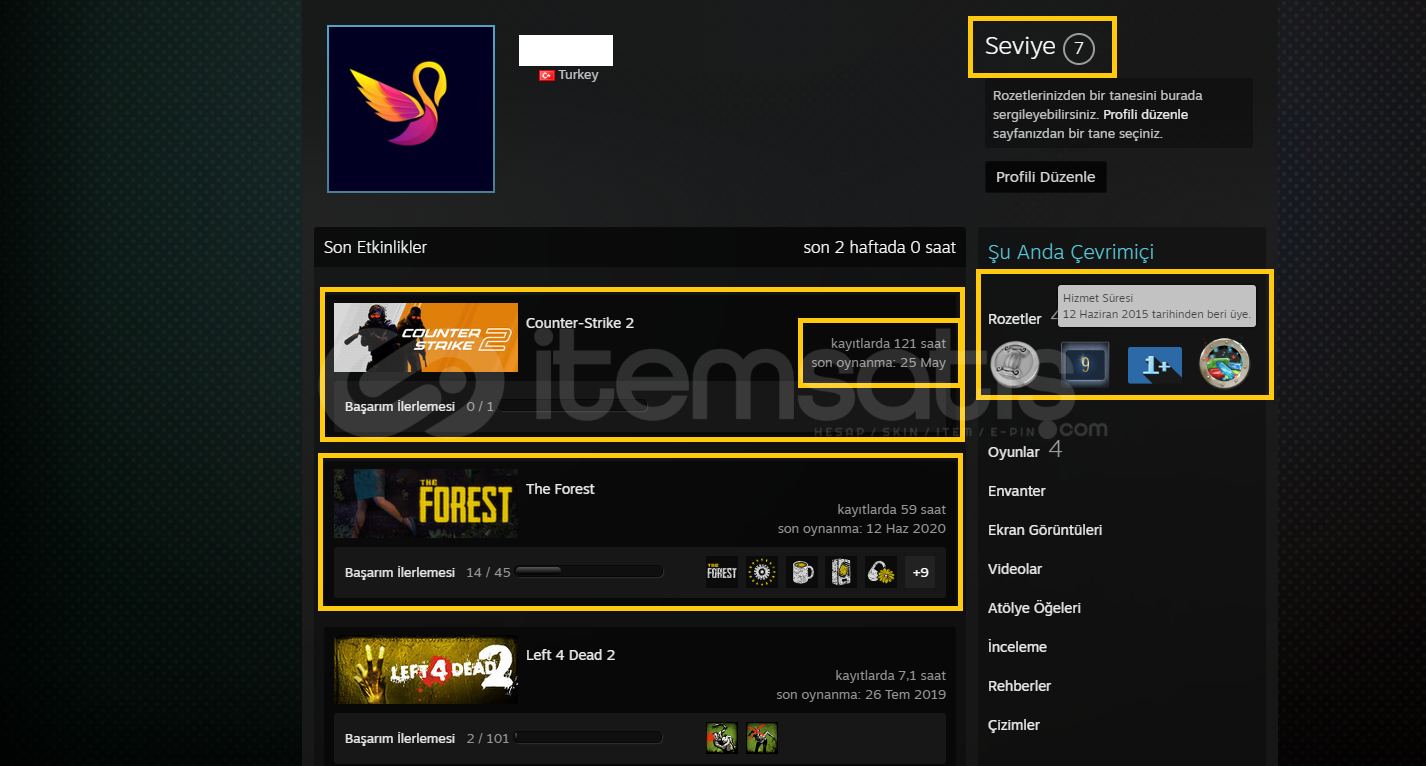Image resolution: width=1426 pixels, height=766 pixels.
Task: Open Ekran Görüntüleri screenshots link
Action: point(1045,530)
